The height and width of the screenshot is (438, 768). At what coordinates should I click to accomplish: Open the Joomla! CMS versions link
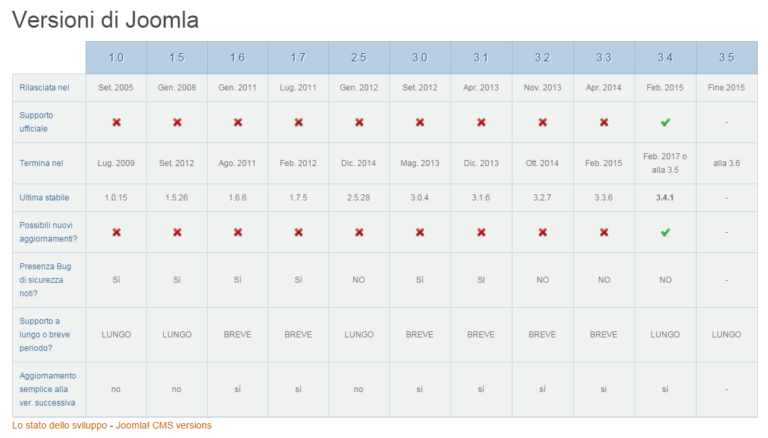pyautogui.click(x=163, y=425)
